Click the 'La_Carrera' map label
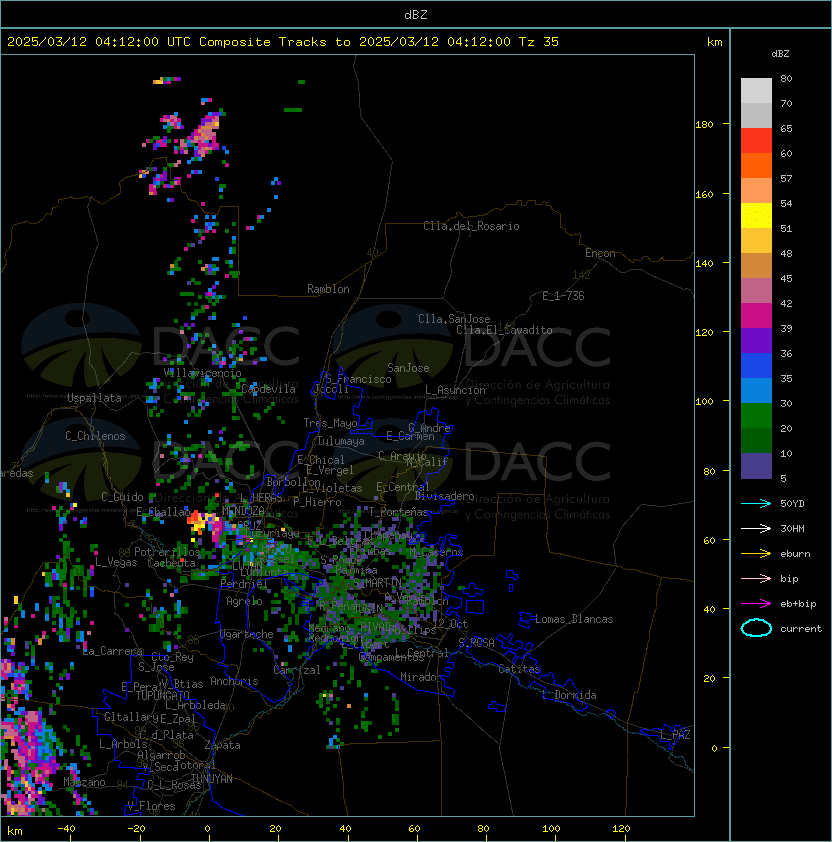The height and width of the screenshot is (842, 832). 113,651
